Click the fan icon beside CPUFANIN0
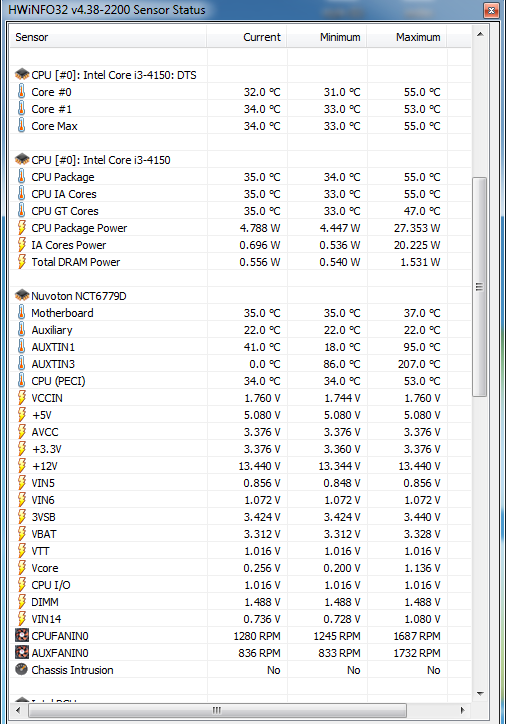Screen dimensions: 506x724 click(22, 636)
